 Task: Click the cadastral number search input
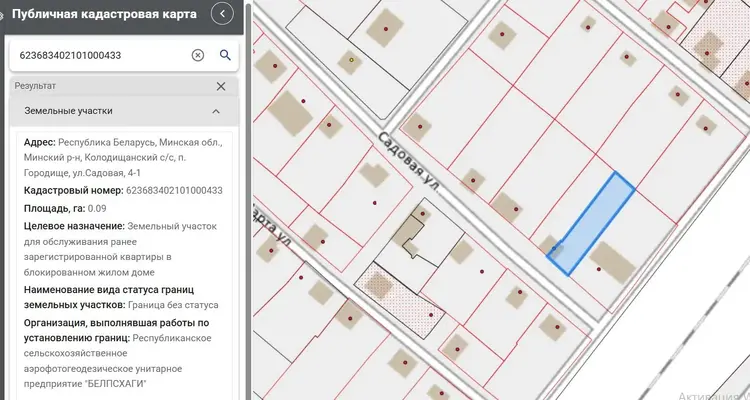pyautogui.click(x=103, y=55)
